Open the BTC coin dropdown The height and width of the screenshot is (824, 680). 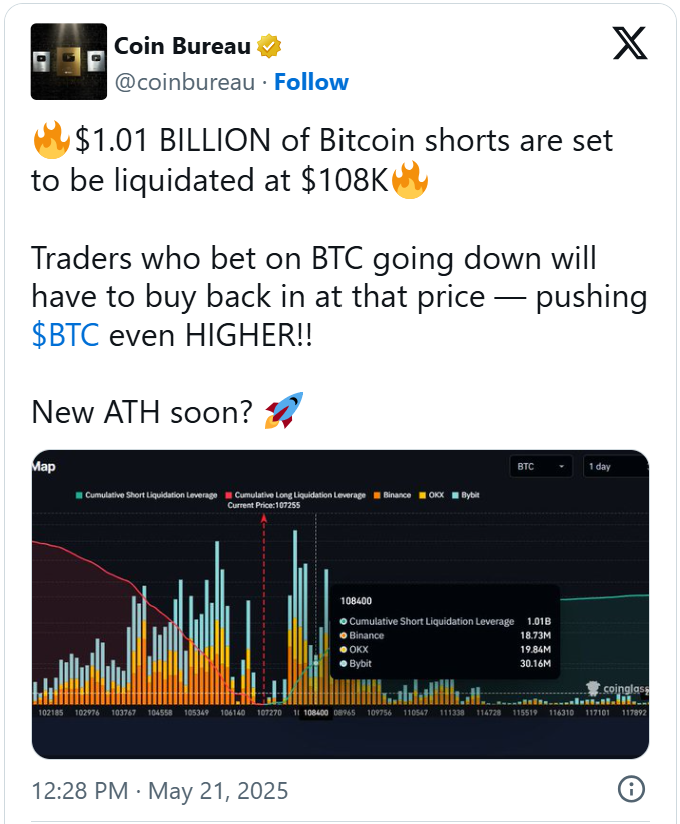click(x=540, y=467)
